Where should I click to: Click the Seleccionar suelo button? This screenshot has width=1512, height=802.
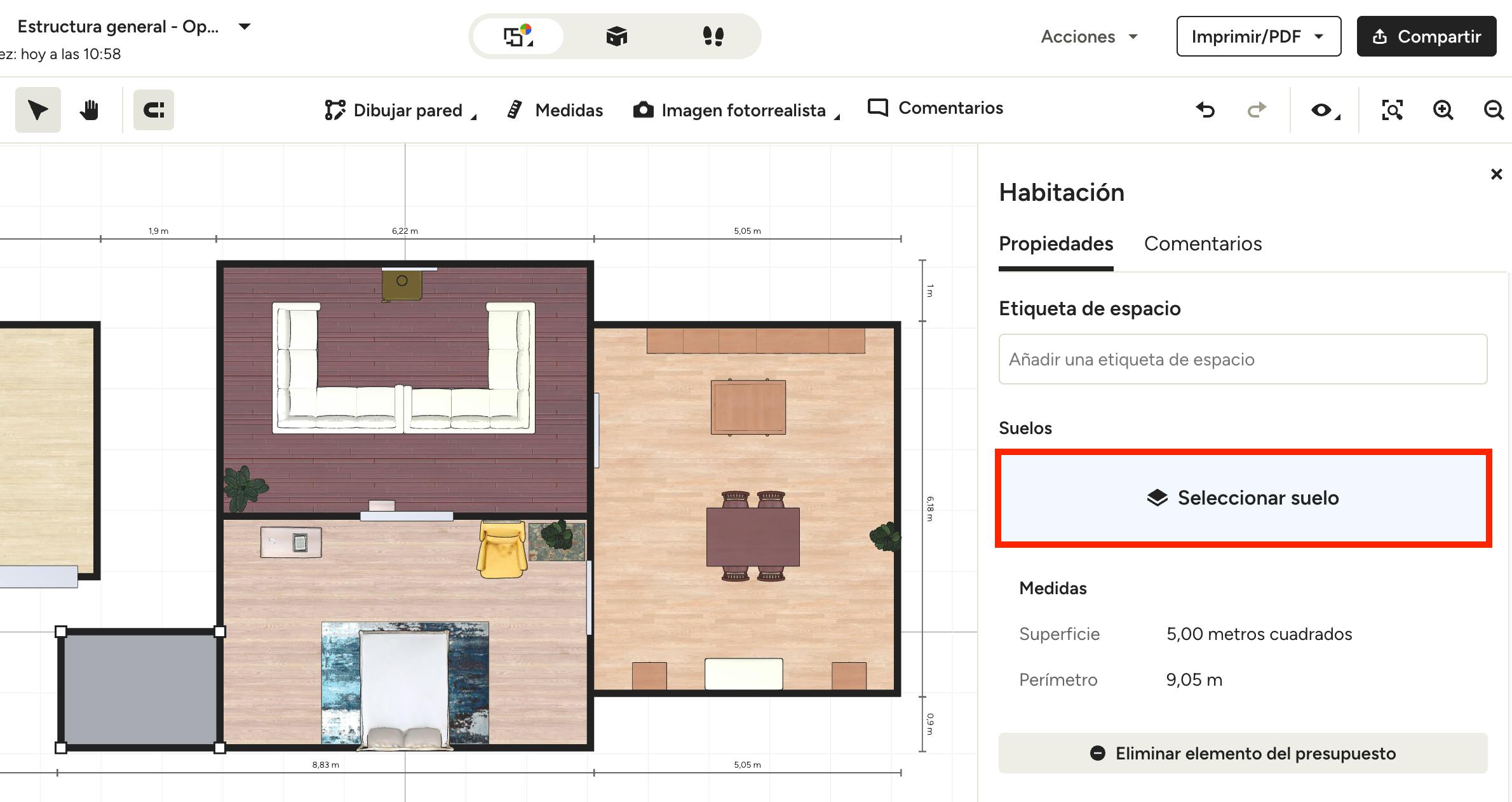point(1243,498)
